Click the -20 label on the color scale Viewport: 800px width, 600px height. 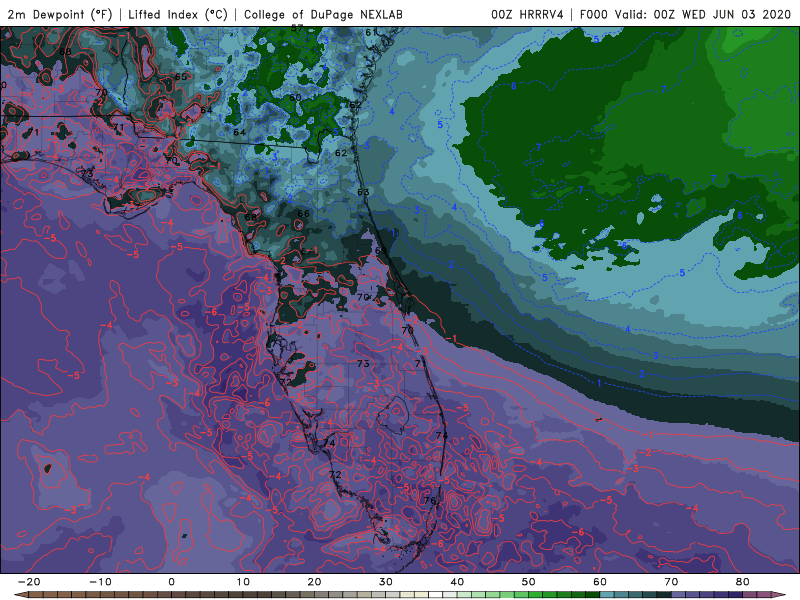tap(29, 582)
